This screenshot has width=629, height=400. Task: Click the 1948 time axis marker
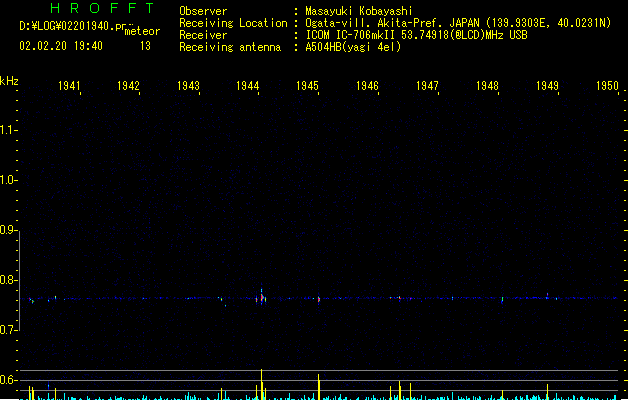(x=487, y=86)
